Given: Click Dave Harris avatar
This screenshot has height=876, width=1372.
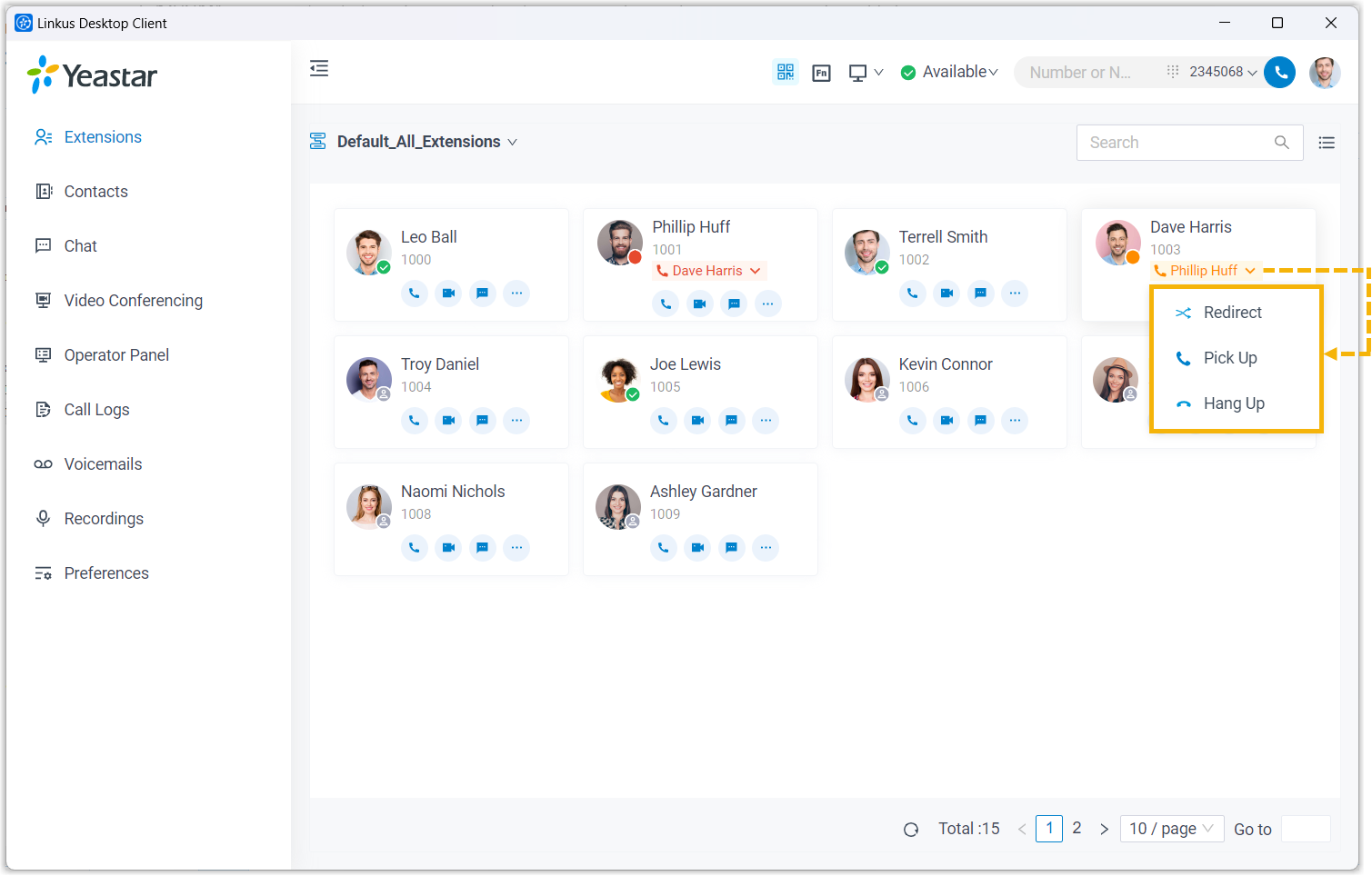Looking at the screenshot, I should 1117,243.
